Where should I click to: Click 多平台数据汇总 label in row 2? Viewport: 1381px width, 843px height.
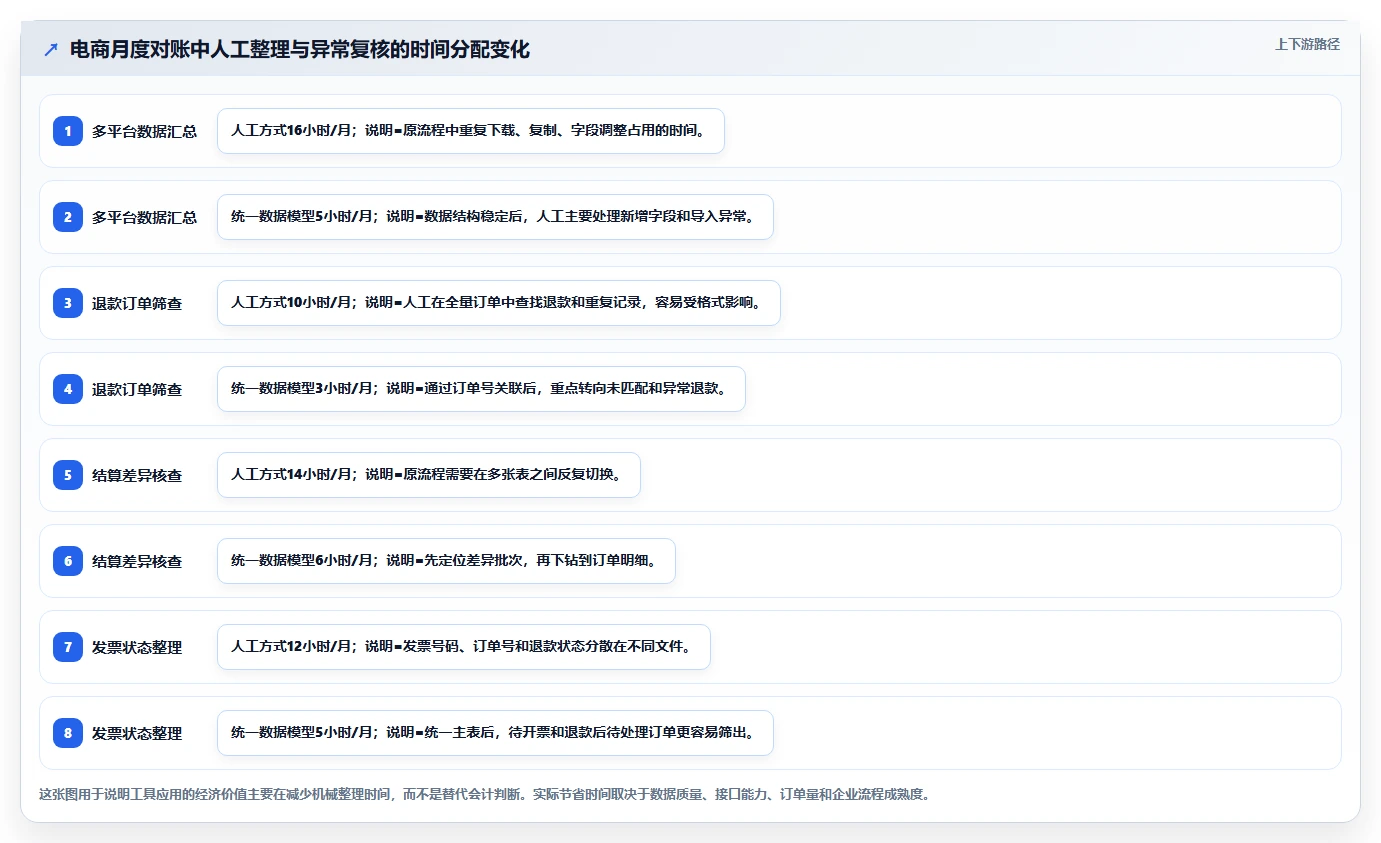pyautogui.click(x=145, y=217)
